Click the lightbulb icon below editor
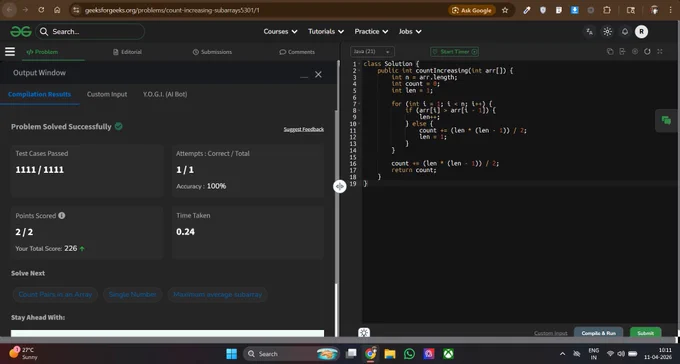Viewport: 680px width, 364px height. tap(364, 333)
